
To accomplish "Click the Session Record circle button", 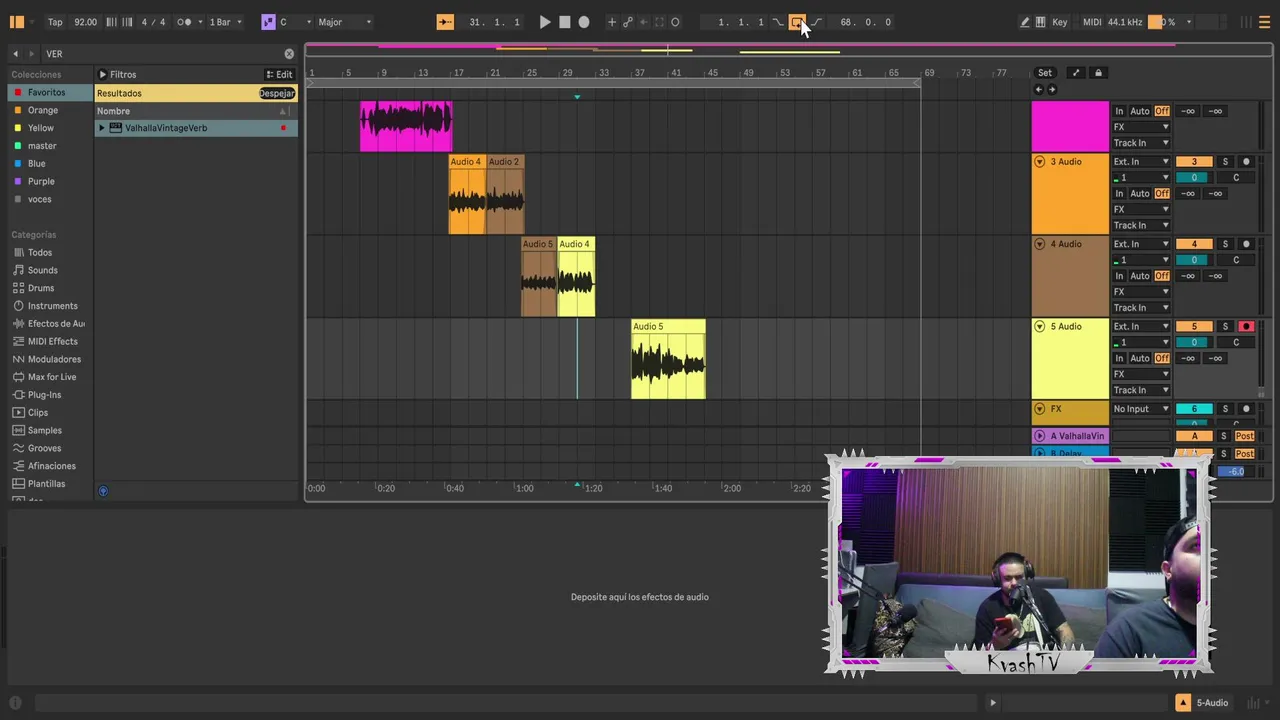I will [x=675, y=22].
